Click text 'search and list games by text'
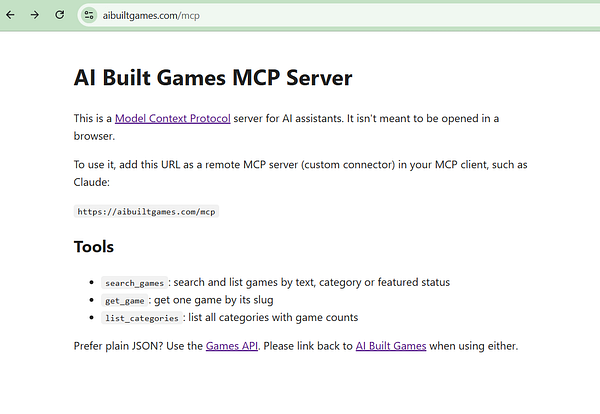The width and height of the screenshot is (600, 414). click(244, 282)
